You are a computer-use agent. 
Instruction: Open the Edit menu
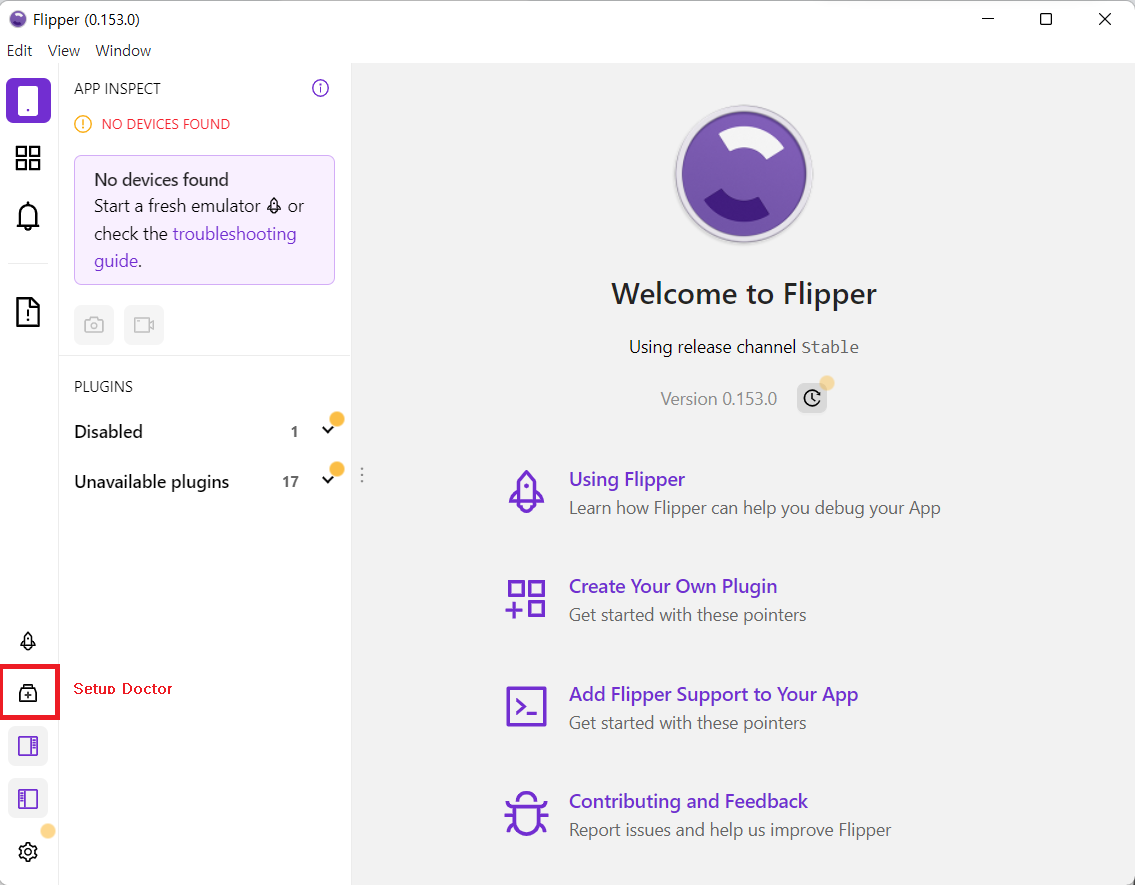pos(19,50)
